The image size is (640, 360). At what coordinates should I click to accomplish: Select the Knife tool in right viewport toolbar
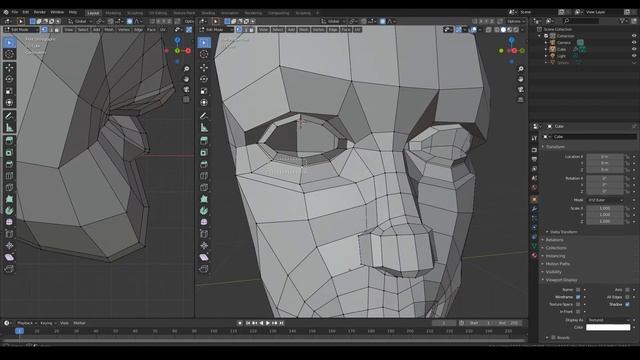point(204,187)
